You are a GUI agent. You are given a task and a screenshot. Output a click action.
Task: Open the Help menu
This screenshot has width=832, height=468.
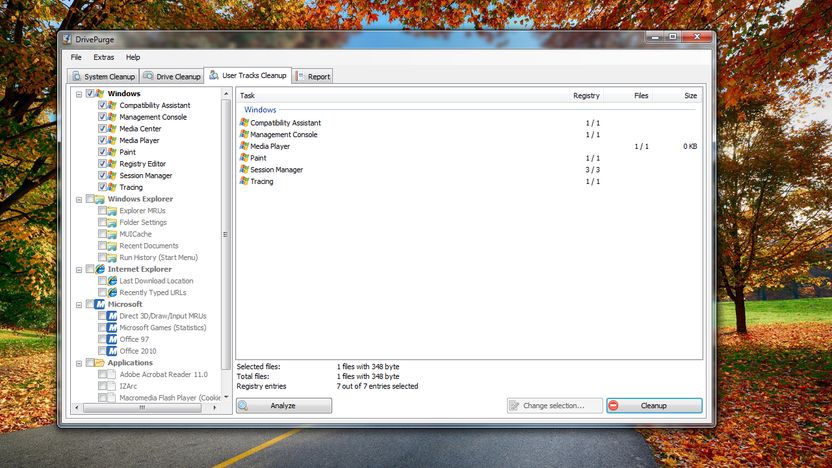pos(133,57)
